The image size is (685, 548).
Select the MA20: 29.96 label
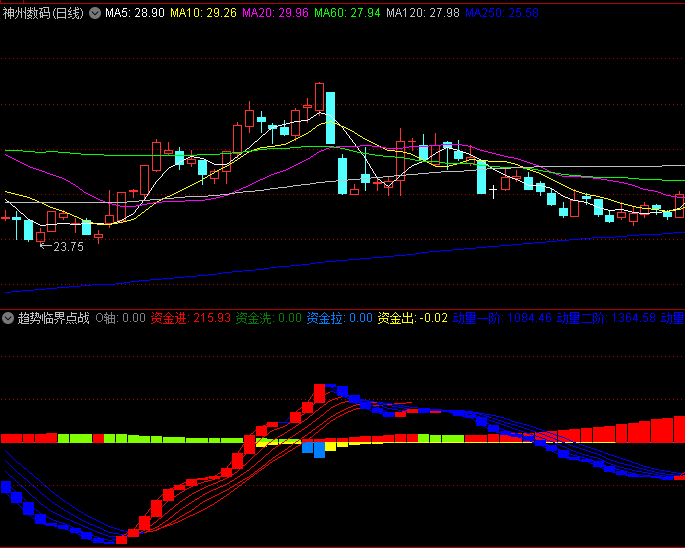(275, 13)
